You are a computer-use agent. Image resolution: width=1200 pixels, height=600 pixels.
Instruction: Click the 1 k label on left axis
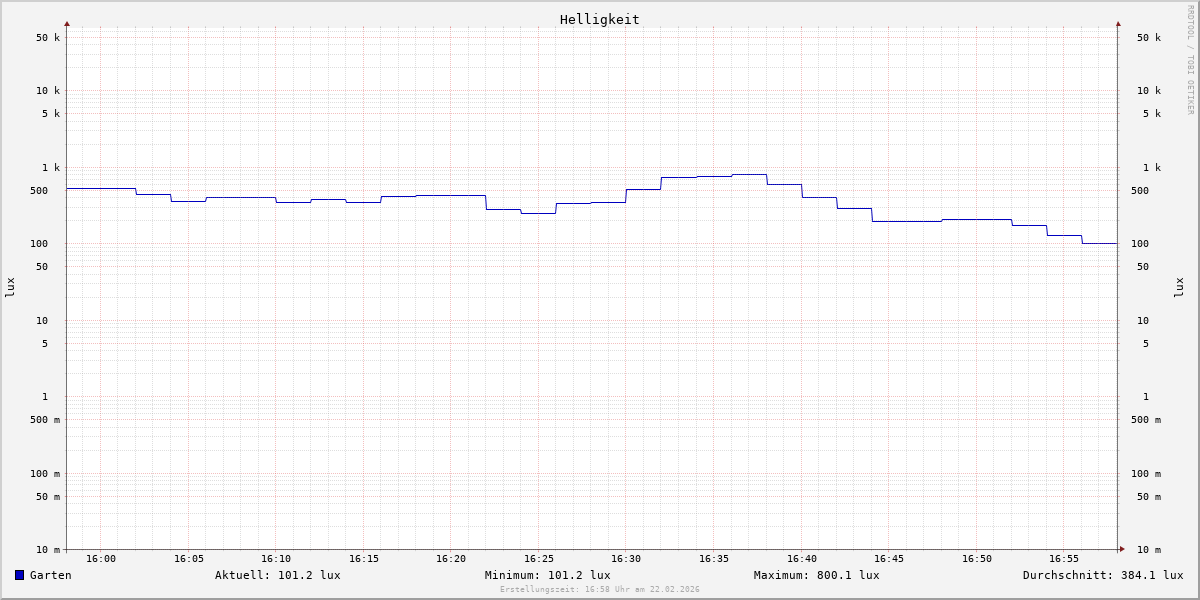point(49,168)
